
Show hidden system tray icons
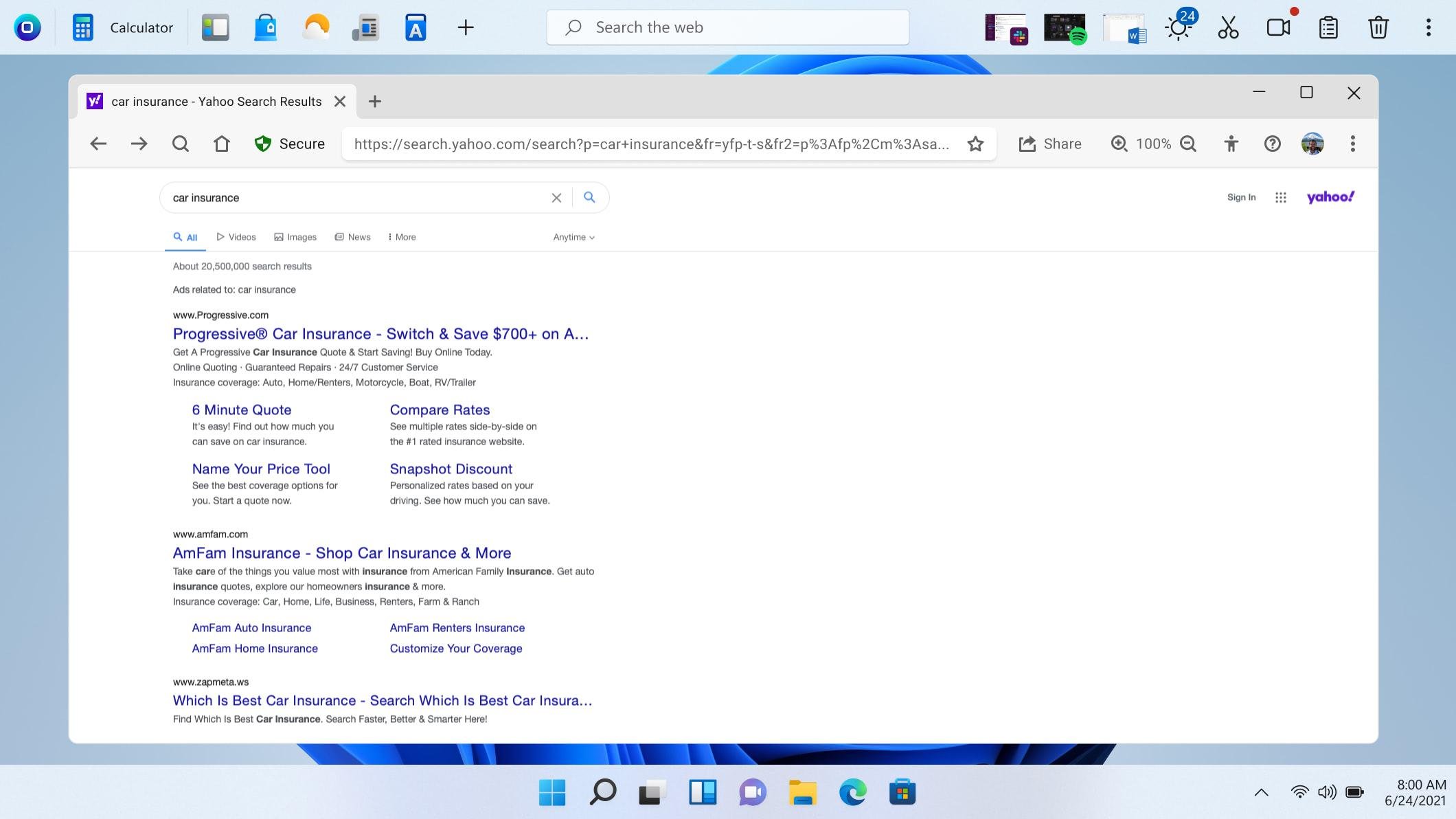click(1261, 792)
